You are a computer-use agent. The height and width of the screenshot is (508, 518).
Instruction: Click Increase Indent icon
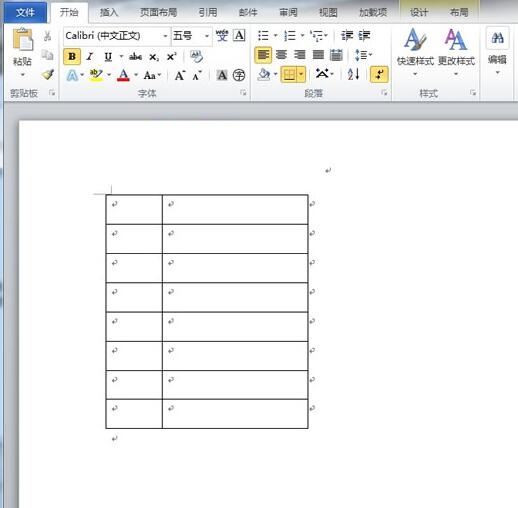(x=364, y=35)
